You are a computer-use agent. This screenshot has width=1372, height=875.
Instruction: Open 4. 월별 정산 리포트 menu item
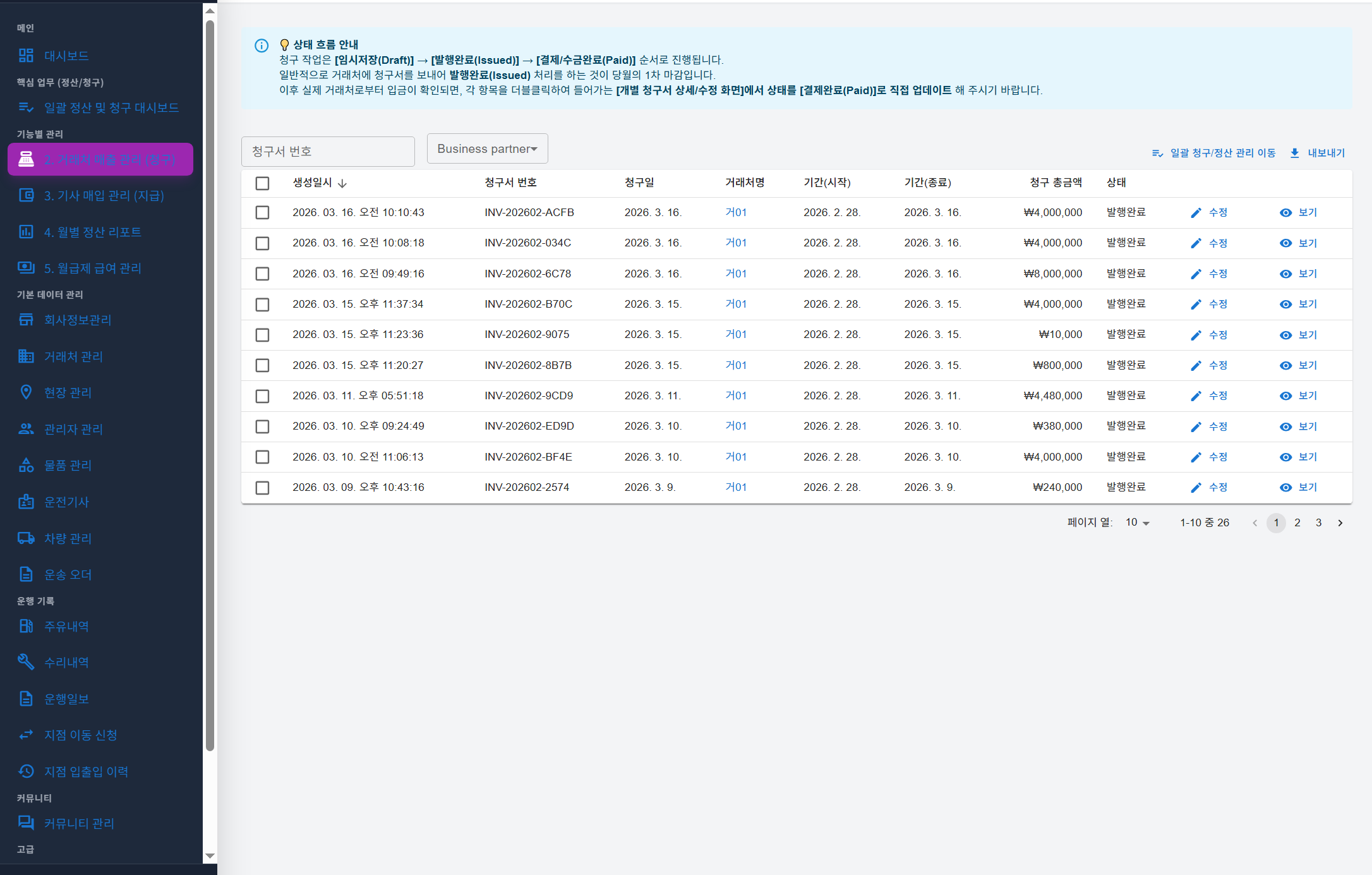[x=92, y=232]
